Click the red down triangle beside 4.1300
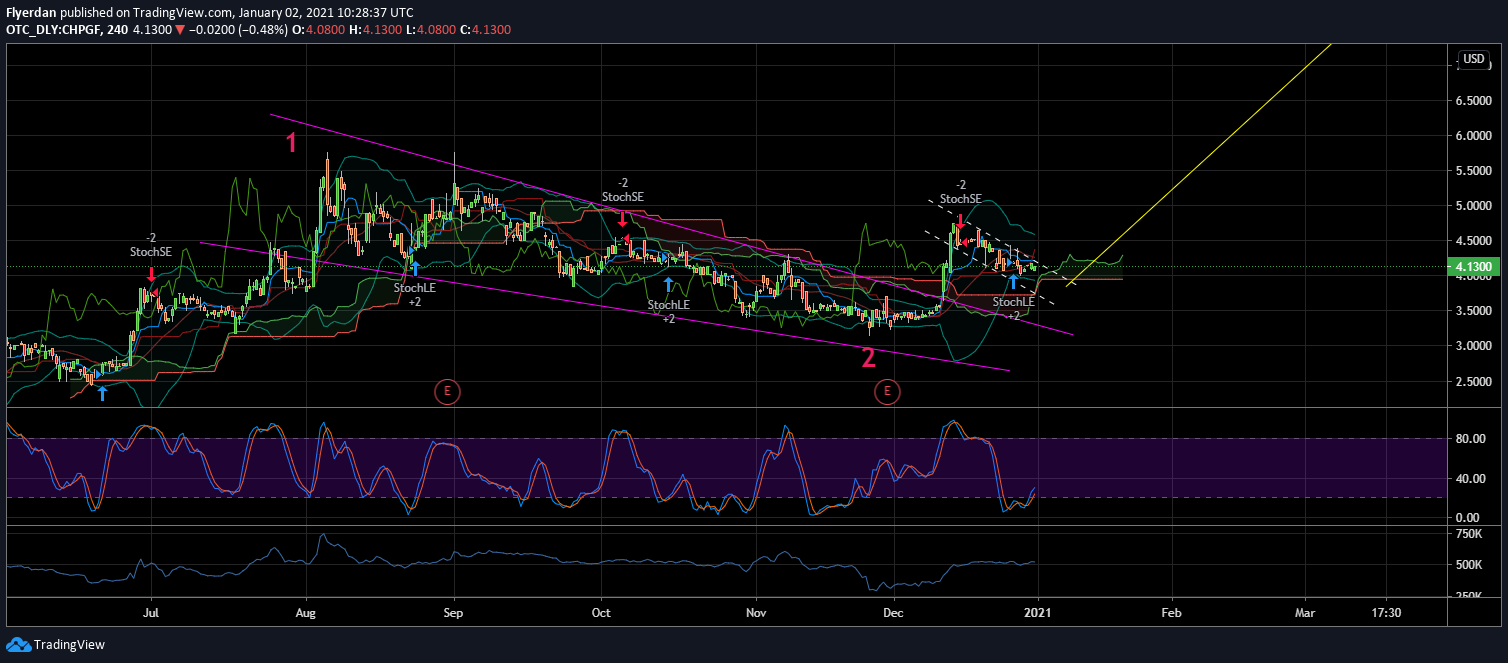 179,30
